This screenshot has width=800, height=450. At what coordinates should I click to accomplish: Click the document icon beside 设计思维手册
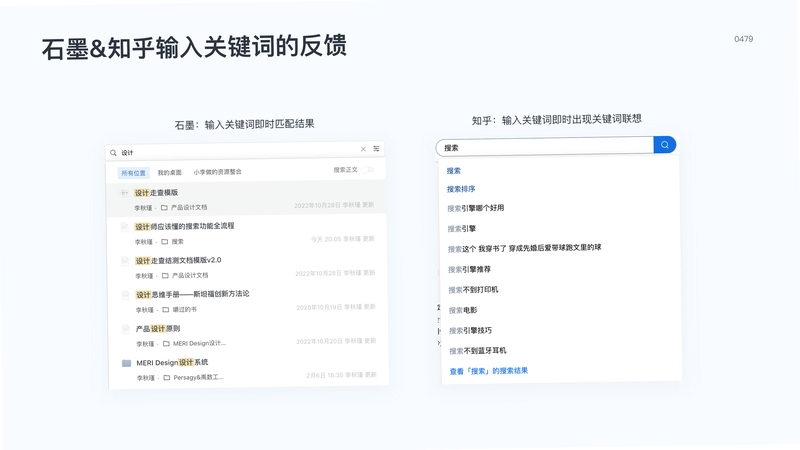pos(126,295)
